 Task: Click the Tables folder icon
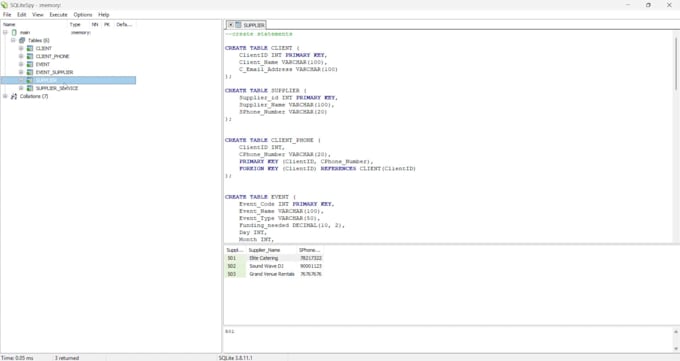tap(22, 40)
